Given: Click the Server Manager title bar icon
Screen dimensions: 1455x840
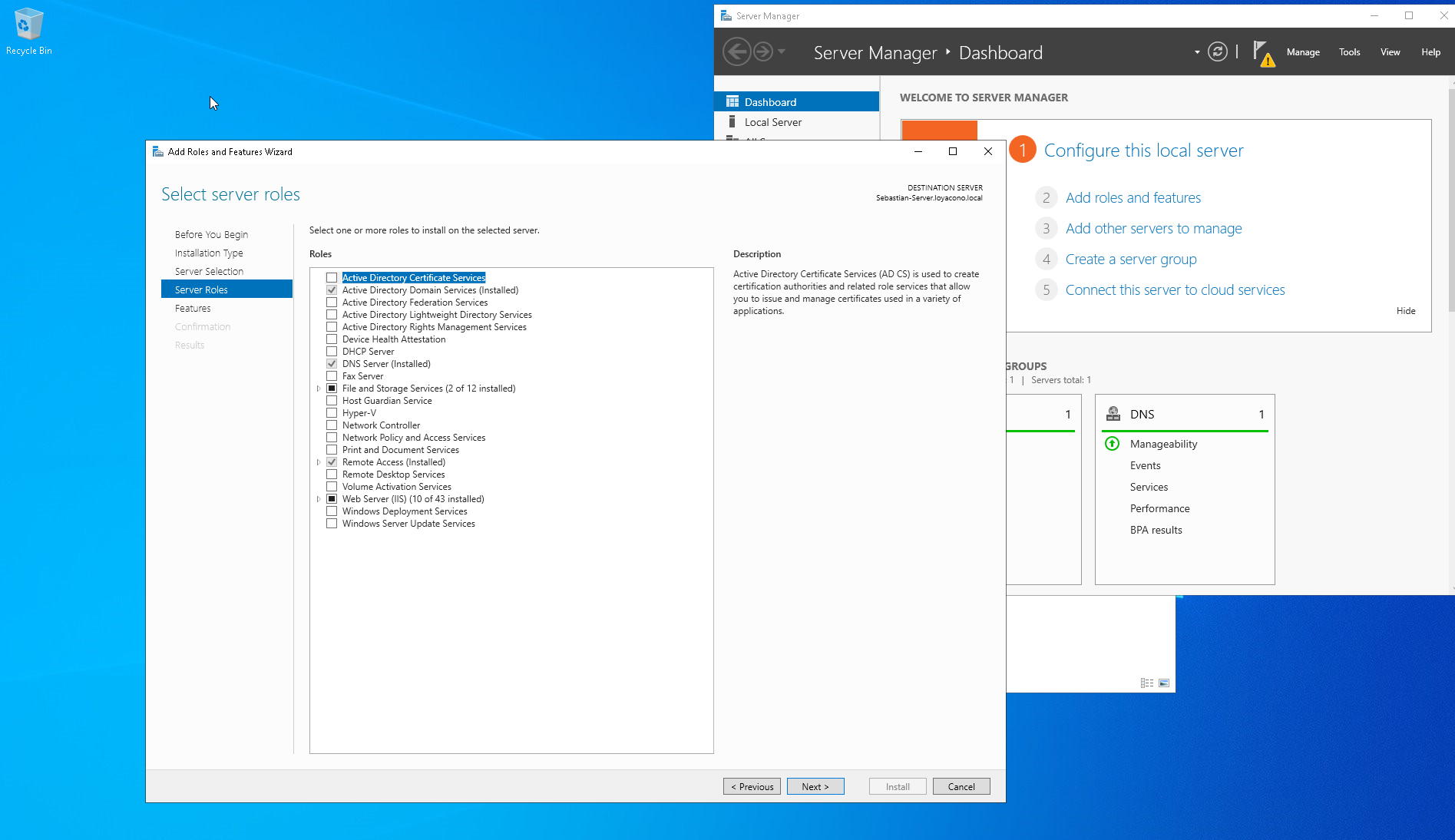Looking at the screenshot, I should [x=726, y=15].
